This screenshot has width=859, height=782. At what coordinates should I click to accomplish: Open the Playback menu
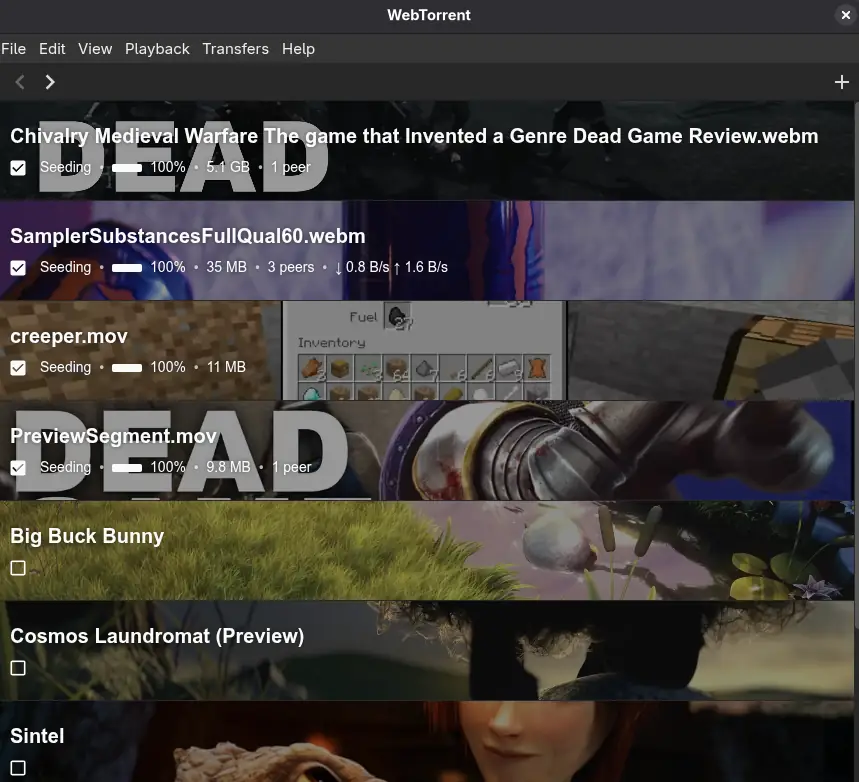tap(157, 48)
